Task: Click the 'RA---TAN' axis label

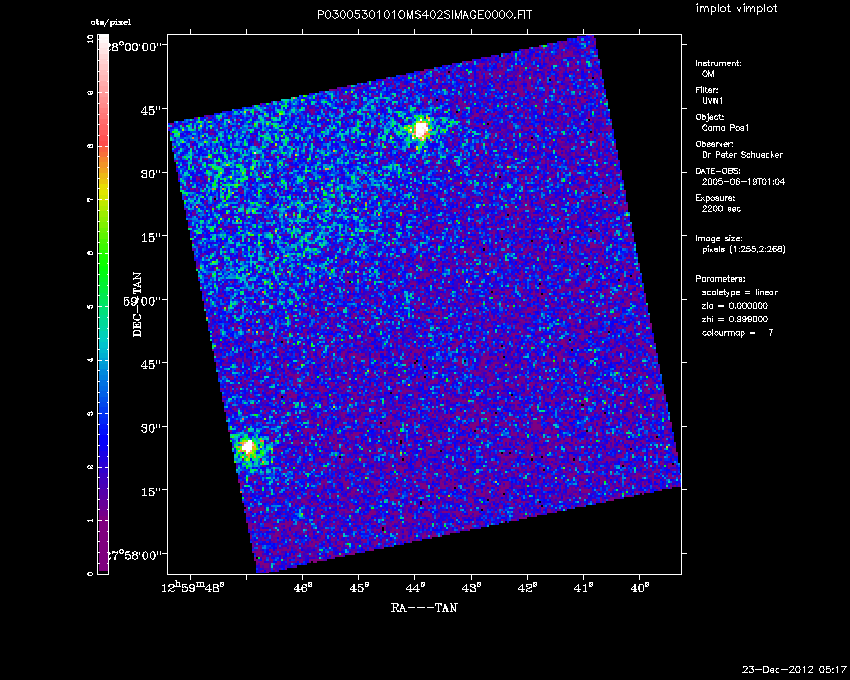Action: 424,608
